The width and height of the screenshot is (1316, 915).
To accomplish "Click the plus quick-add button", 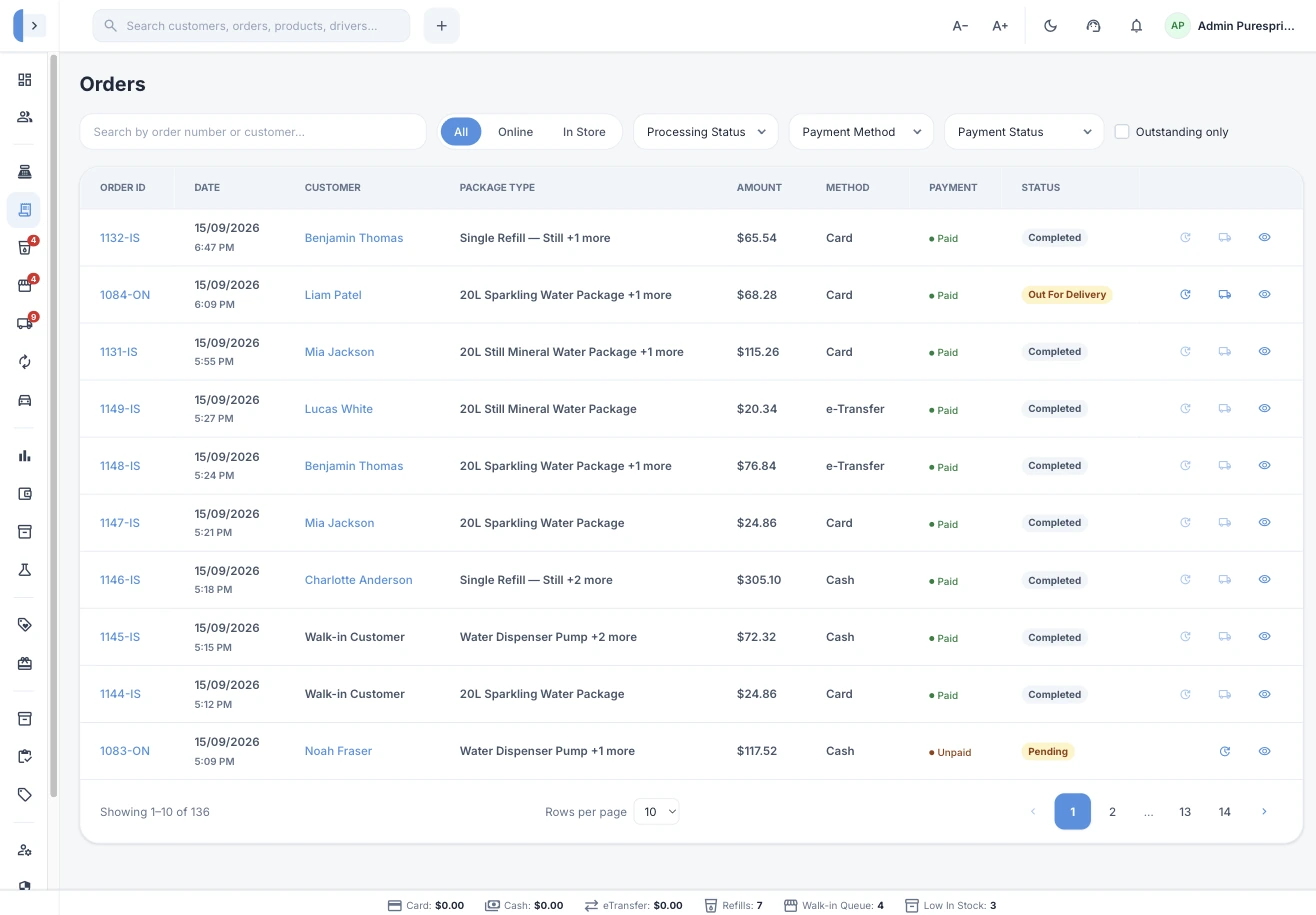I will 442,26.
